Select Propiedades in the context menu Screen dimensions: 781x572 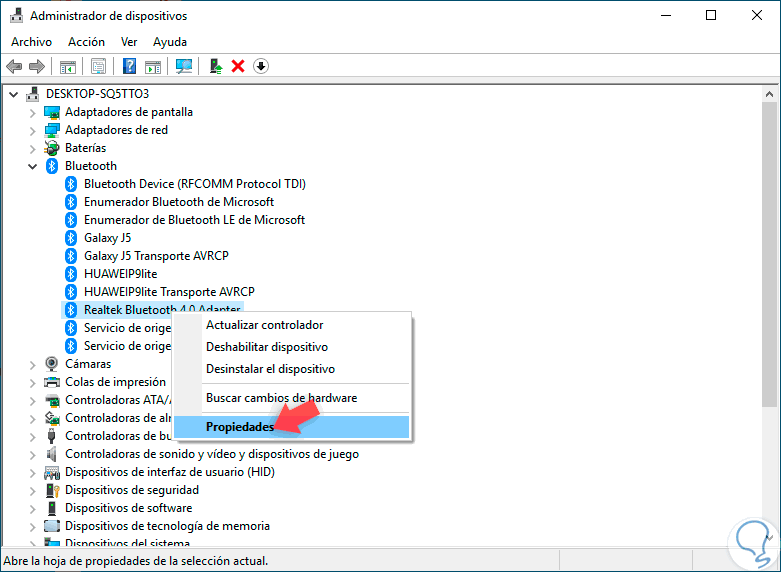point(291,427)
